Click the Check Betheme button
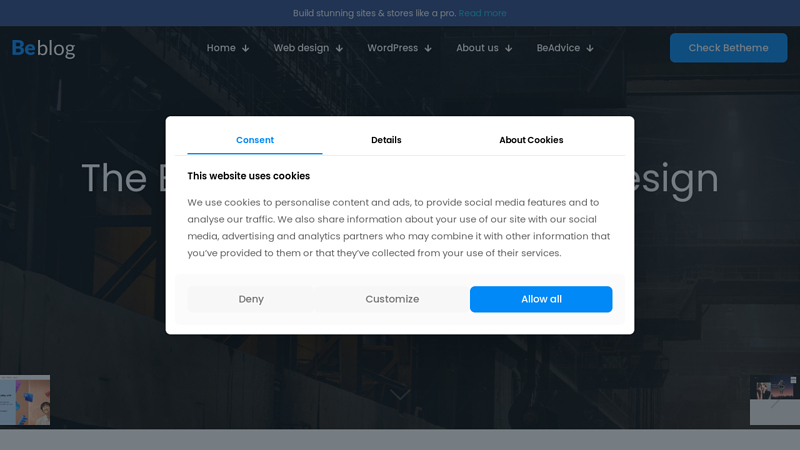The width and height of the screenshot is (800, 450). pos(728,48)
